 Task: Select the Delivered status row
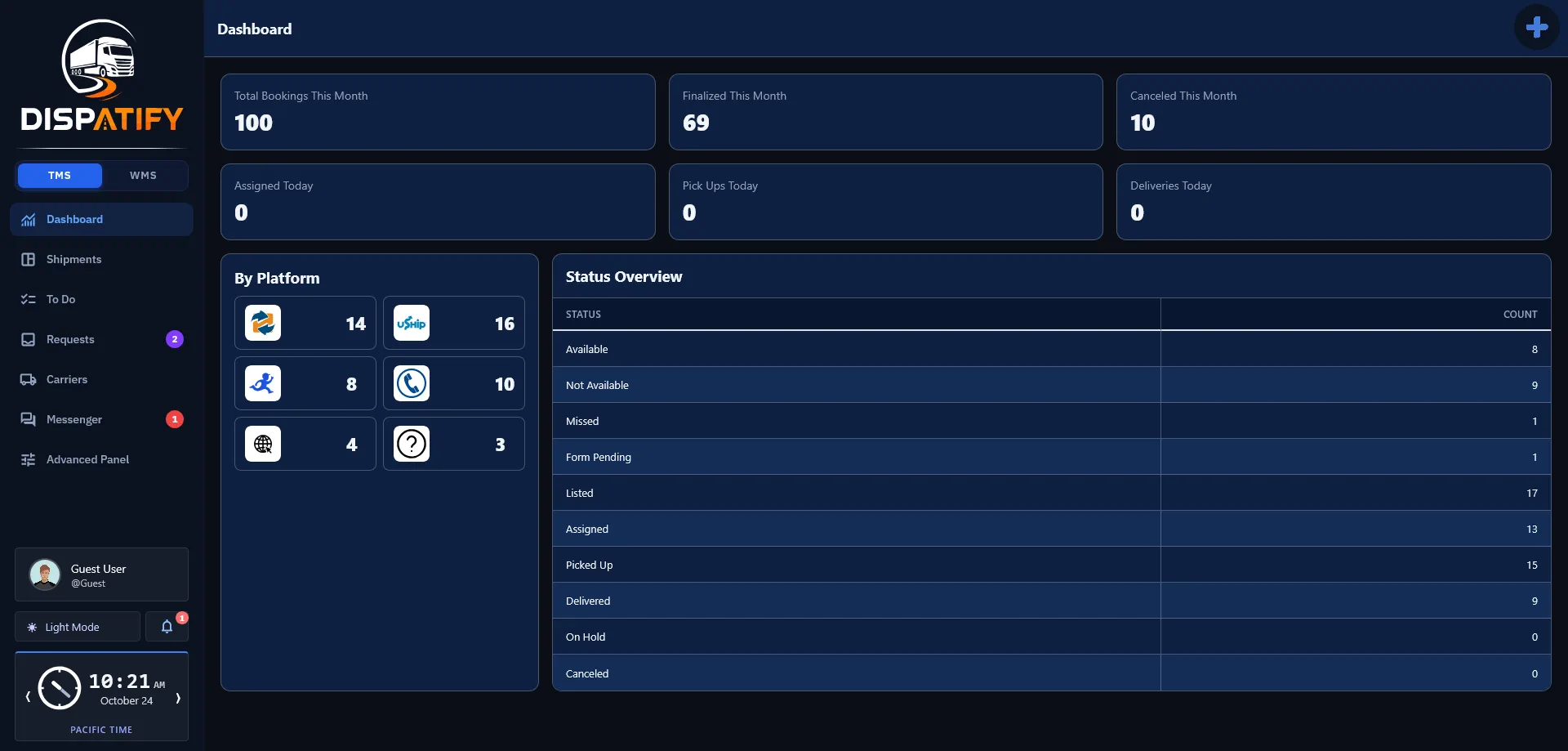coord(1052,601)
